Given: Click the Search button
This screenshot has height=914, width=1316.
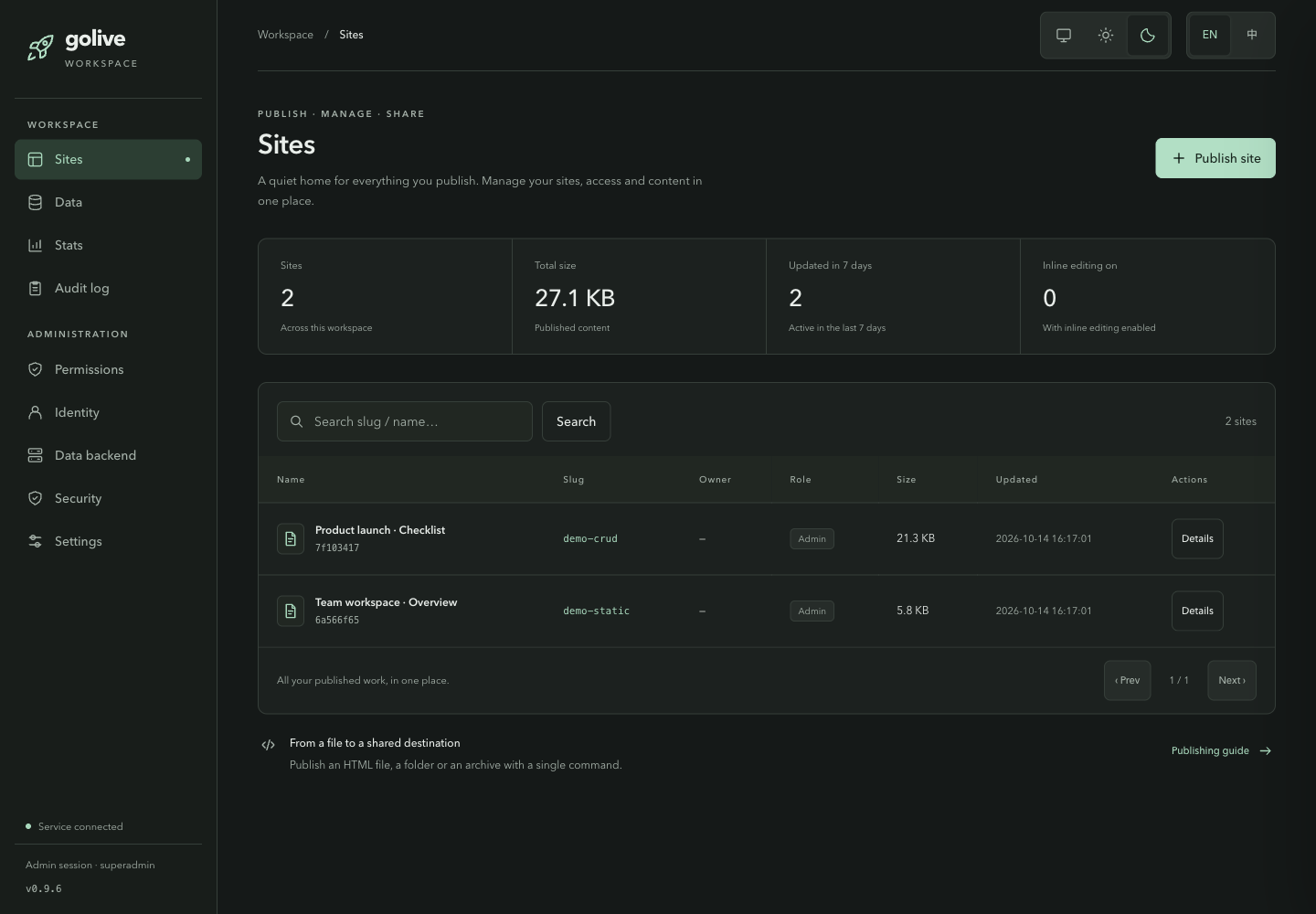Looking at the screenshot, I should (x=576, y=421).
